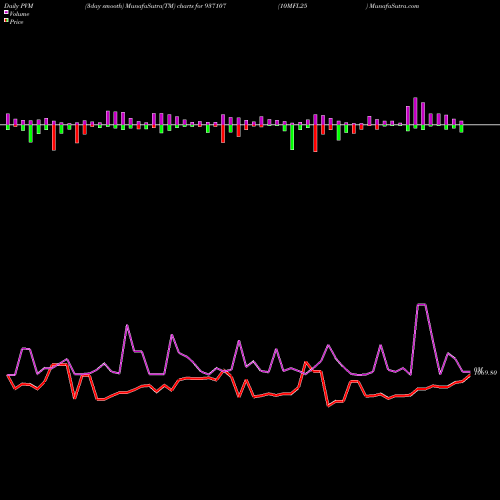
Task: Click the Price legend color swatch
Action: (6, 21)
